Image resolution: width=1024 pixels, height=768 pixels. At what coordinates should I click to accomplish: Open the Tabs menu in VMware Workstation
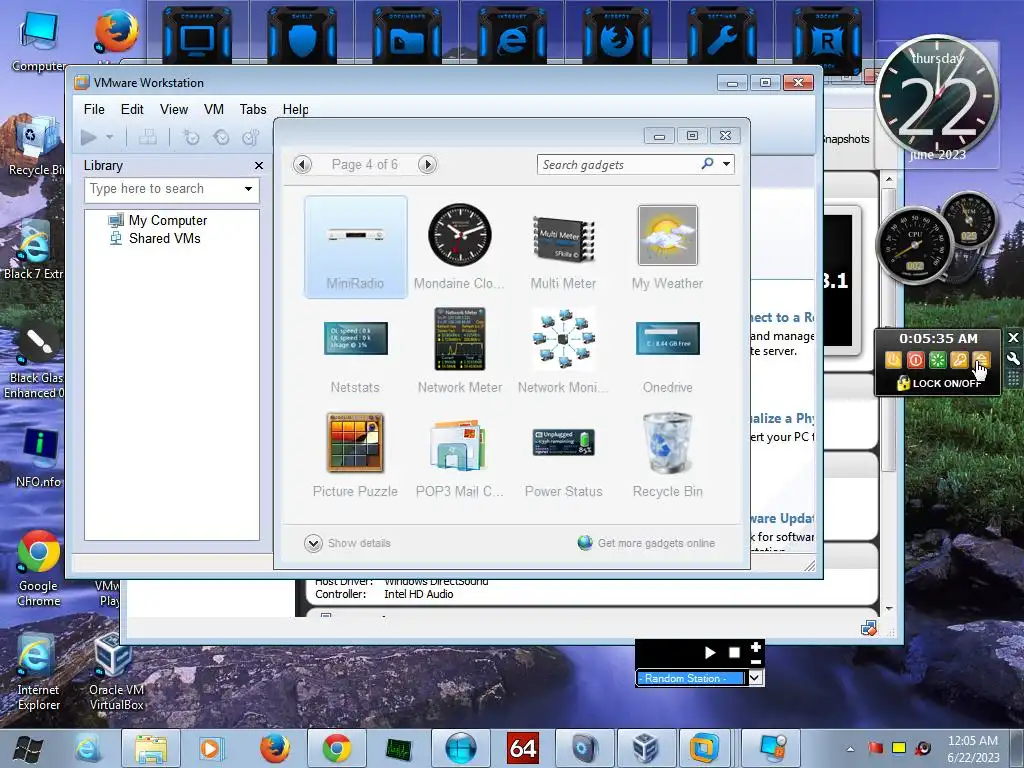click(253, 109)
